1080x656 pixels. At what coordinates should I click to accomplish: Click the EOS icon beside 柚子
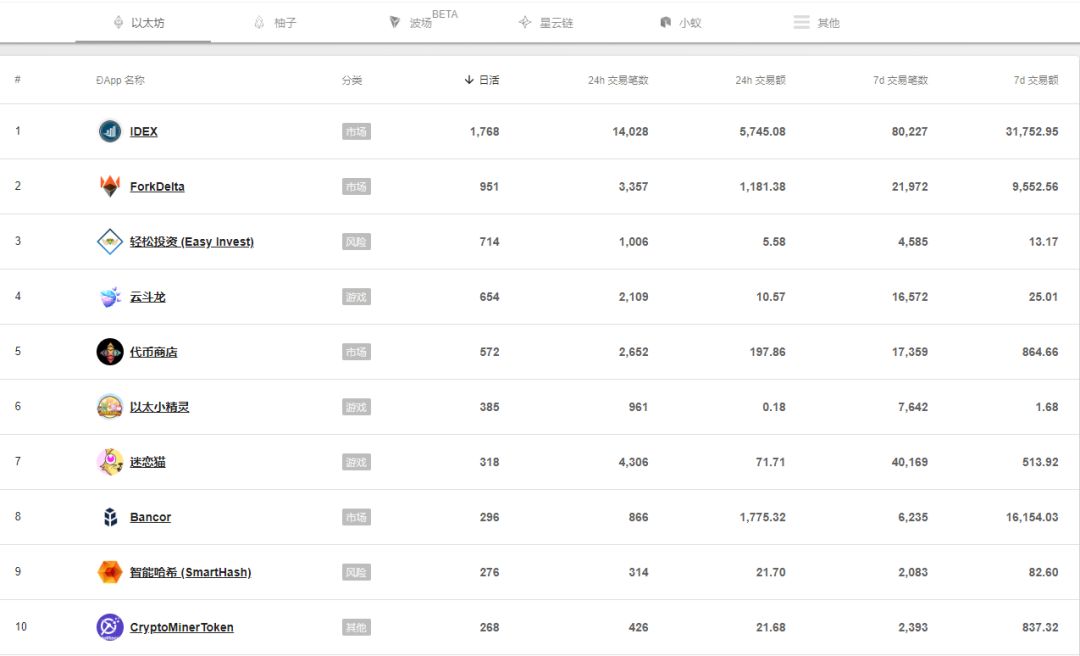pyautogui.click(x=259, y=23)
